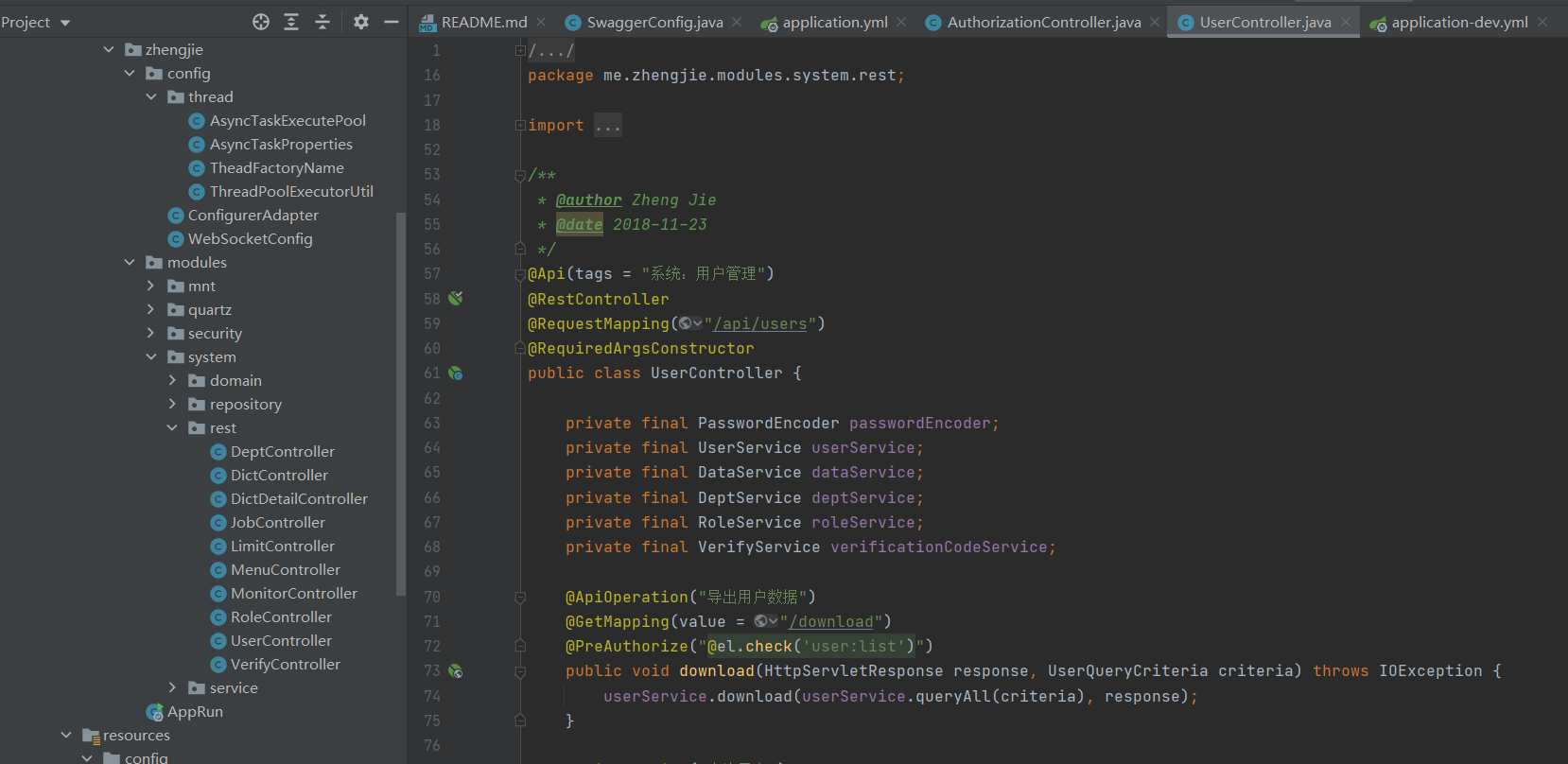The height and width of the screenshot is (764, 1568).
Task: Collapse the config folder under zhengjie
Action: [130, 73]
